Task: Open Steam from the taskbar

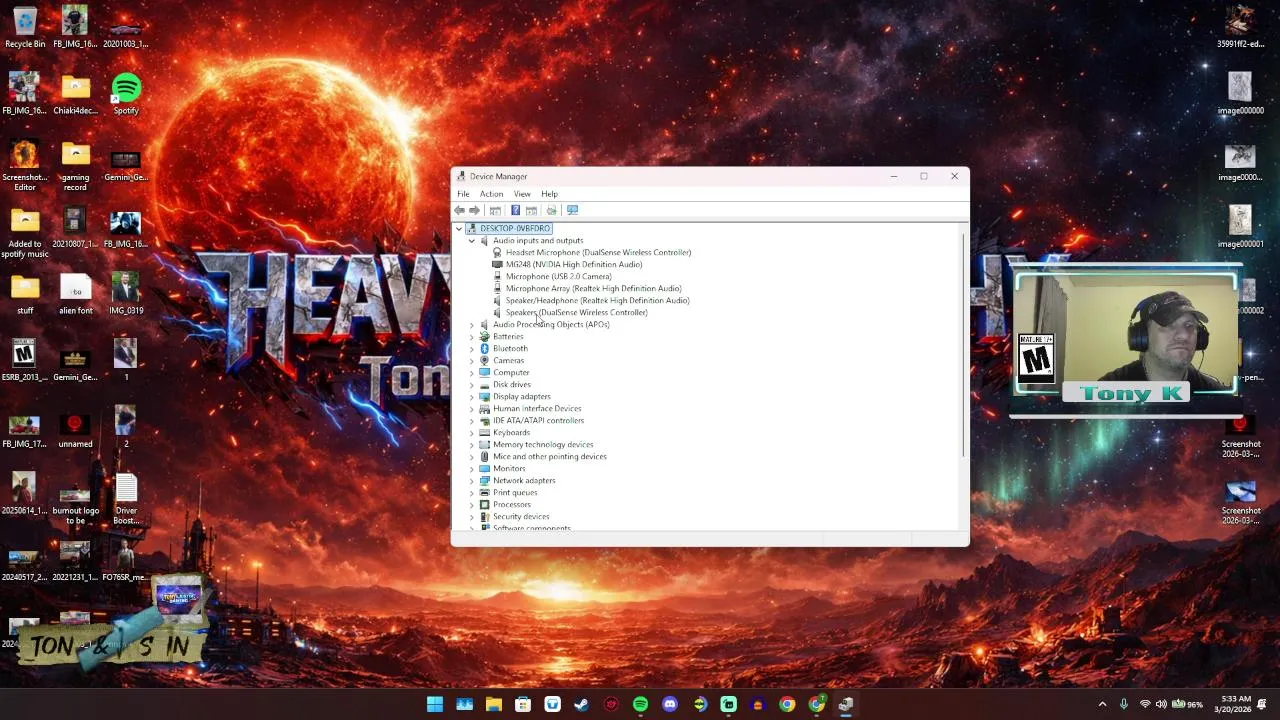Action: [x=581, y=705]
